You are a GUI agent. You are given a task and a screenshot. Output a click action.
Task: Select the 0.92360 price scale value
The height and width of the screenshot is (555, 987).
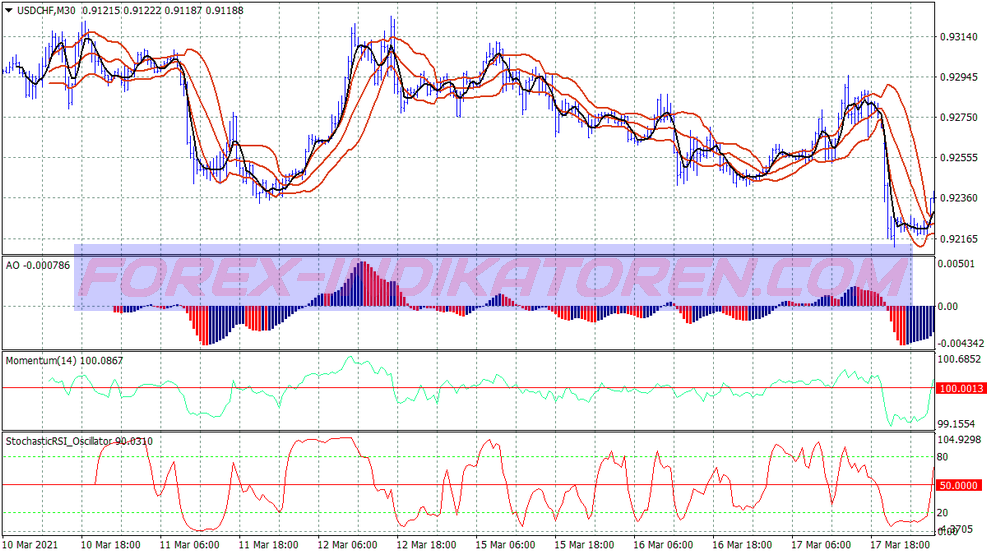(959, 198)
